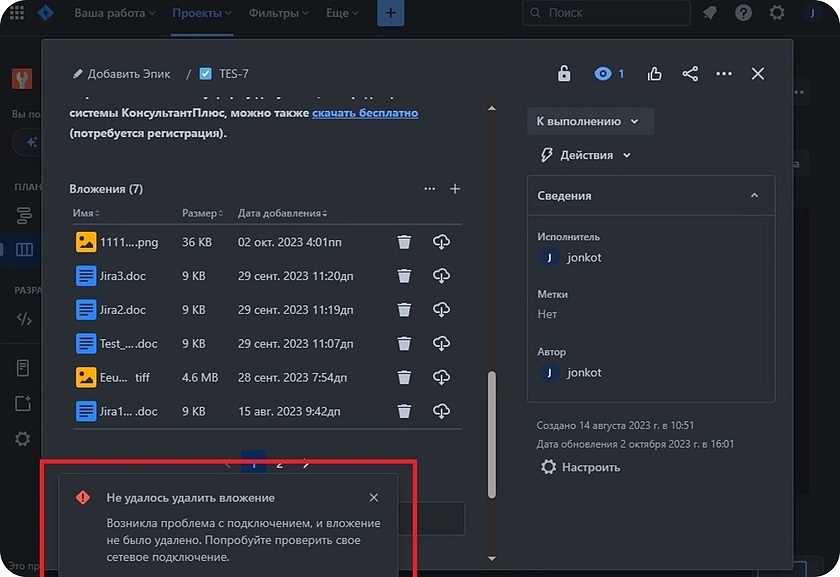
Task: Click the "скачать бесплатно" link
Action: pos(365,114)
